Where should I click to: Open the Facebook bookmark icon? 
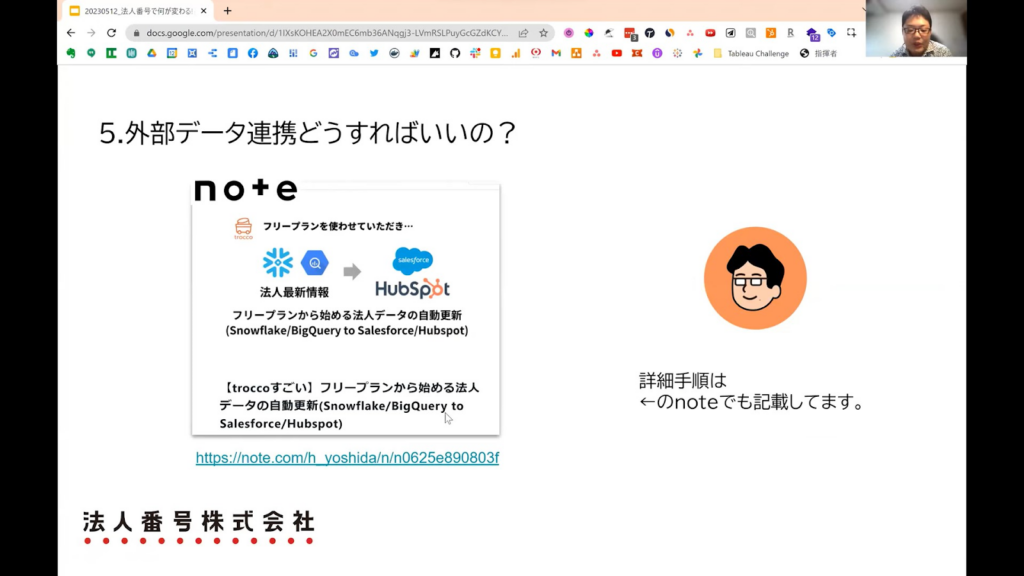[252, 53]
